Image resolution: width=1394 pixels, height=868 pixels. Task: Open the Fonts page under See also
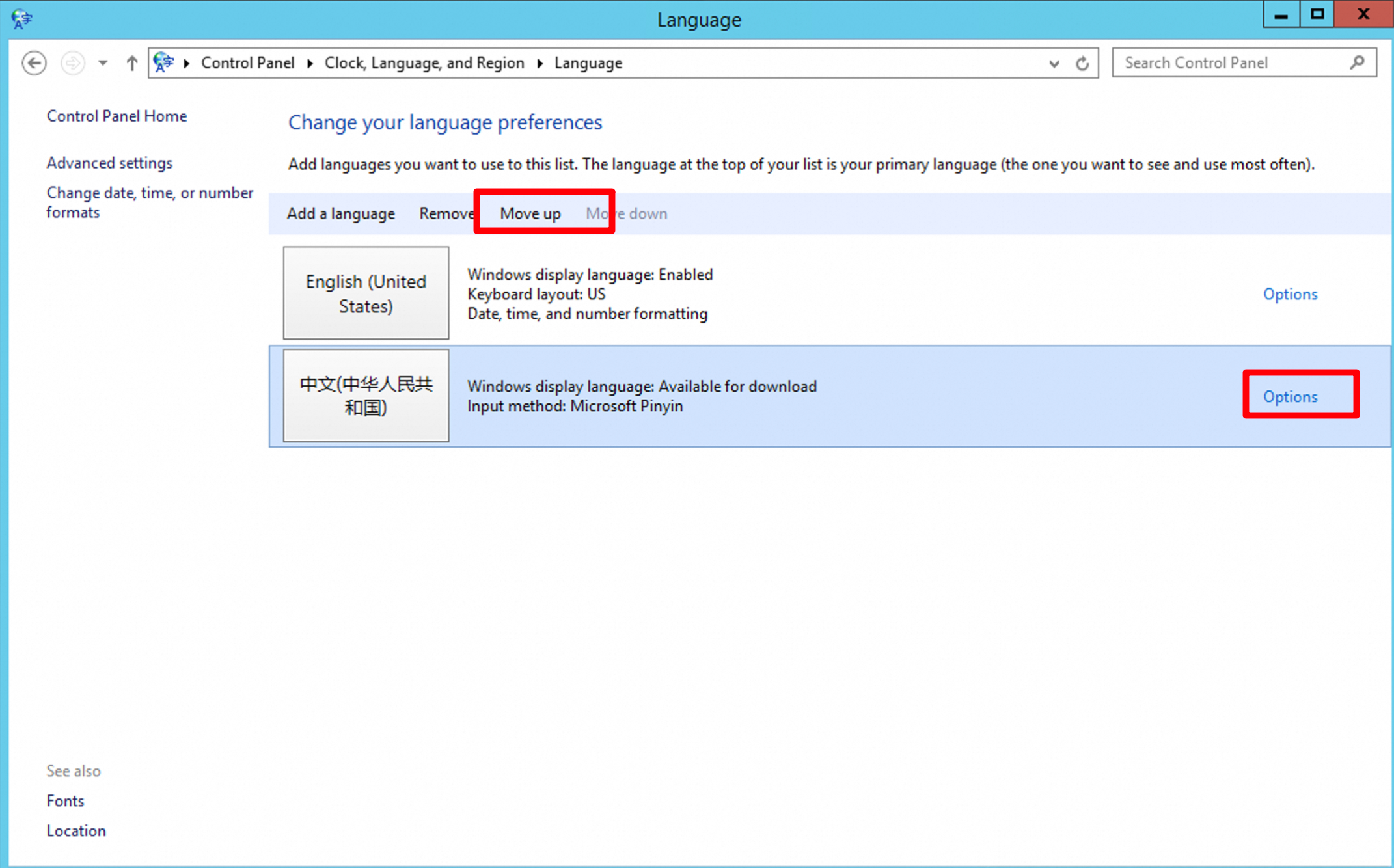point(65,800)
